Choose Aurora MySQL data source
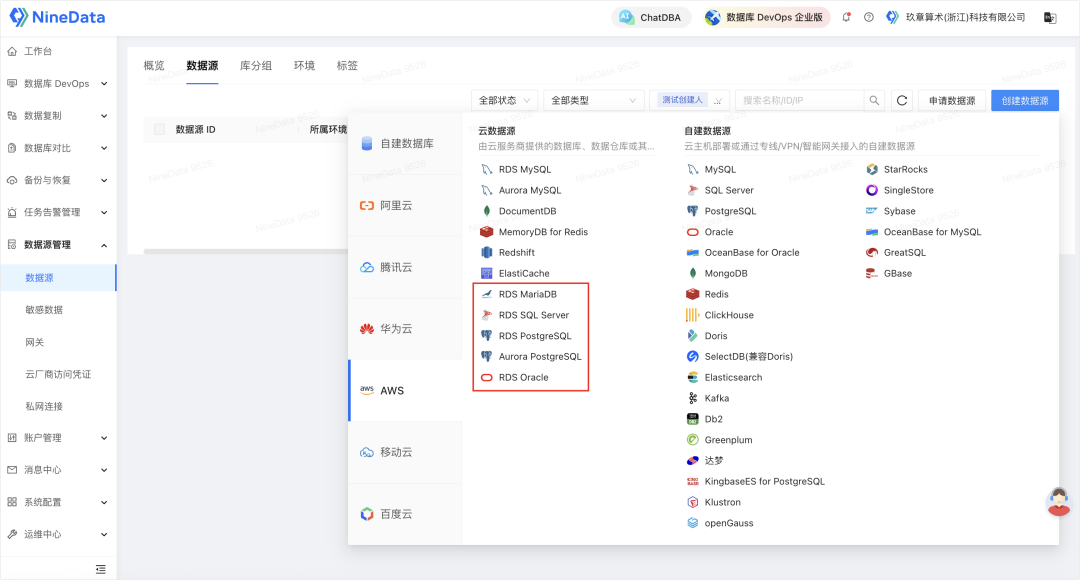This screenshot has width=1080, height=580. 521,190
